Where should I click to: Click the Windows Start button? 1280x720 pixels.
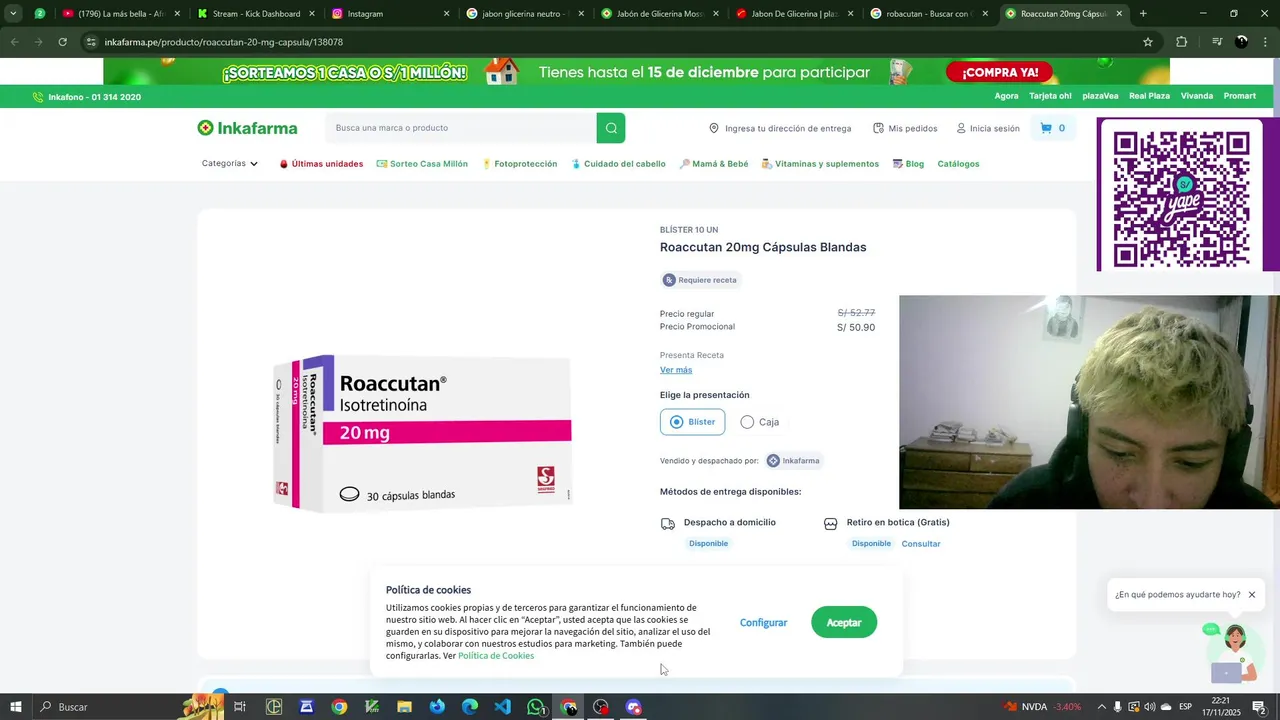click(16, 707)
